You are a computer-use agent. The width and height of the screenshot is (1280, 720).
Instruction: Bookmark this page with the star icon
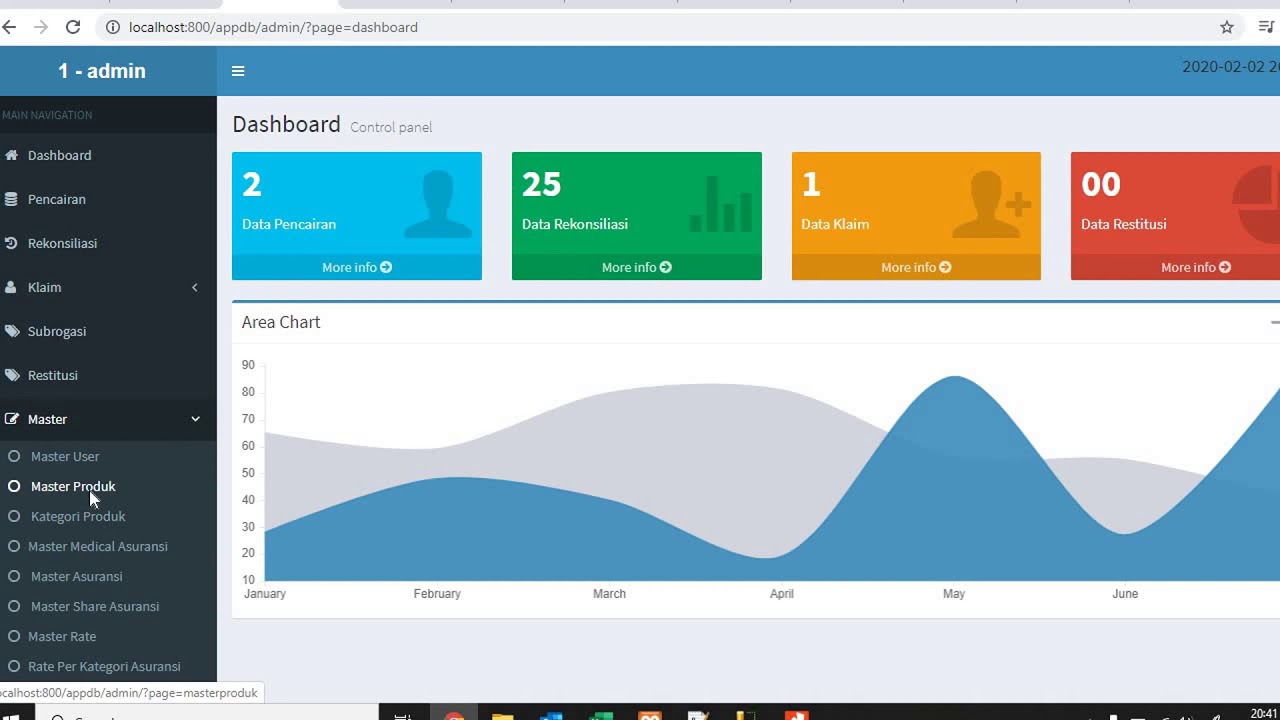coord(1227,27)
